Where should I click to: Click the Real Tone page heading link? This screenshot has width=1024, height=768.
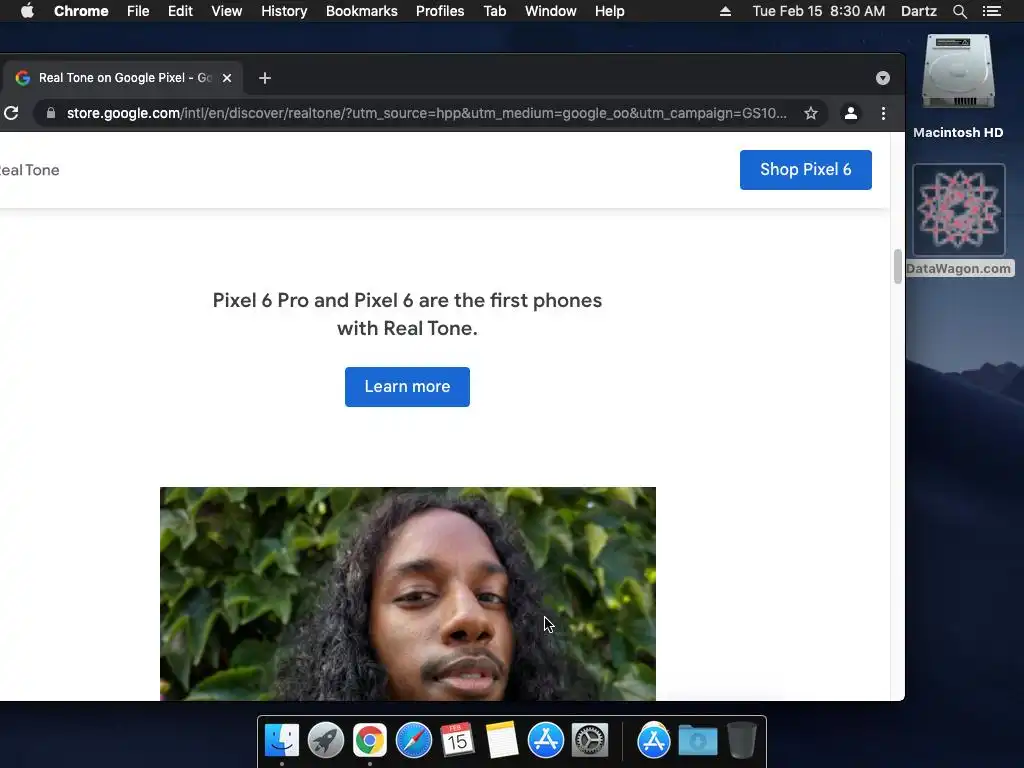click(x=29, y=170)
